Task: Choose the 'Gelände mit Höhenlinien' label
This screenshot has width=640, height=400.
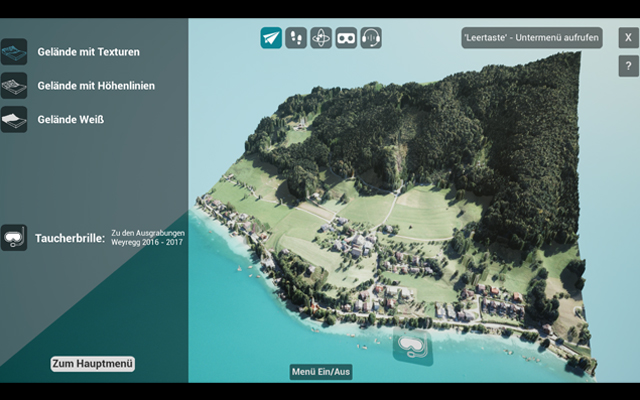Action: point(96,86)
